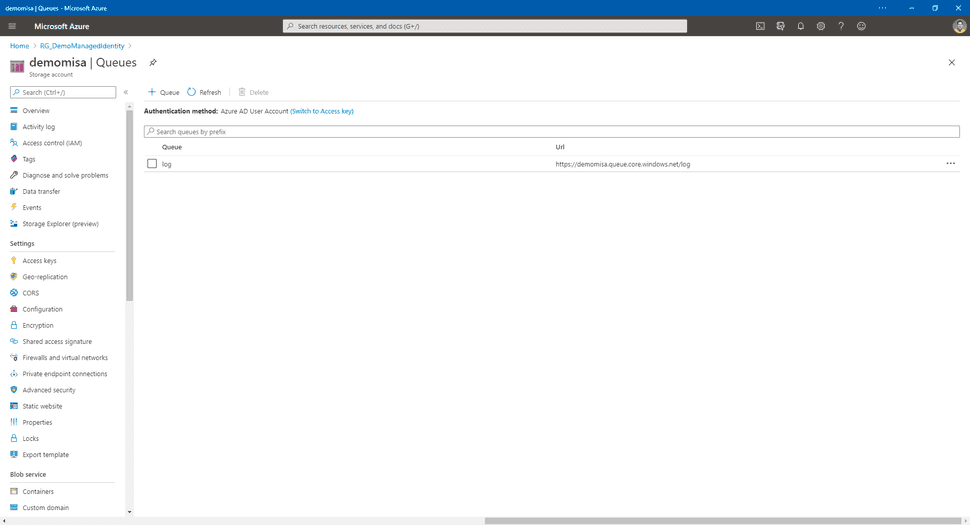This screenshot has width=970, height=525.
Task: Open the ellipsis menu for log queue
Action: pos(950,163)
